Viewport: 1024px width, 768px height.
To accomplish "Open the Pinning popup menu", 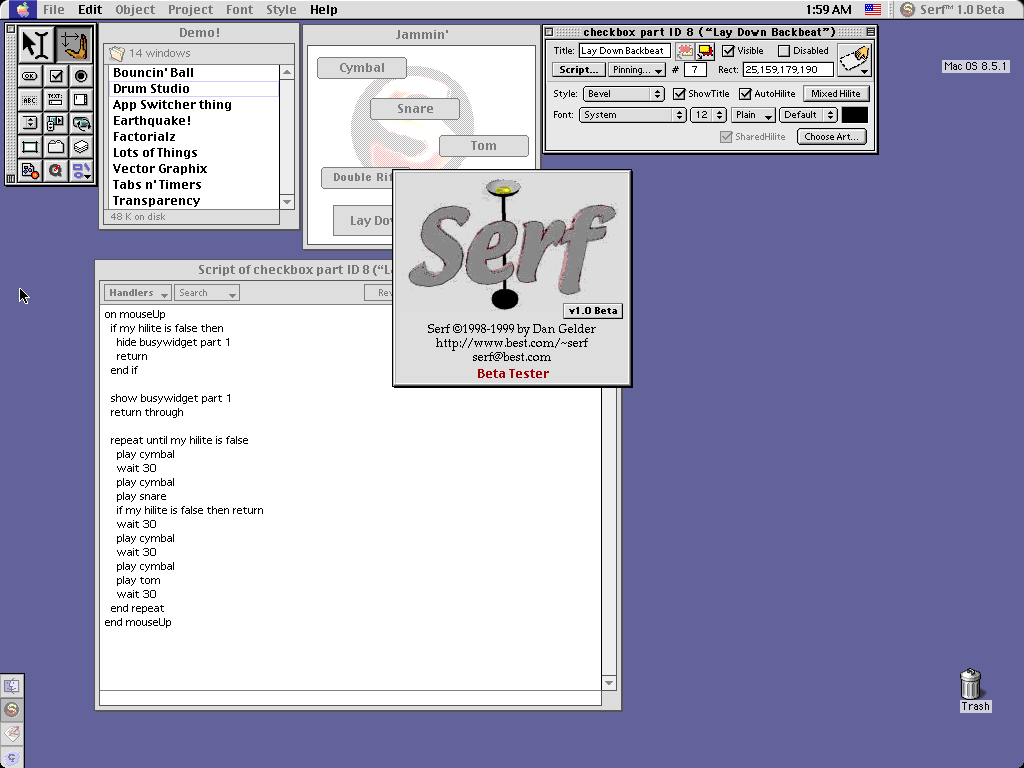I will click(x=637, y=70).
